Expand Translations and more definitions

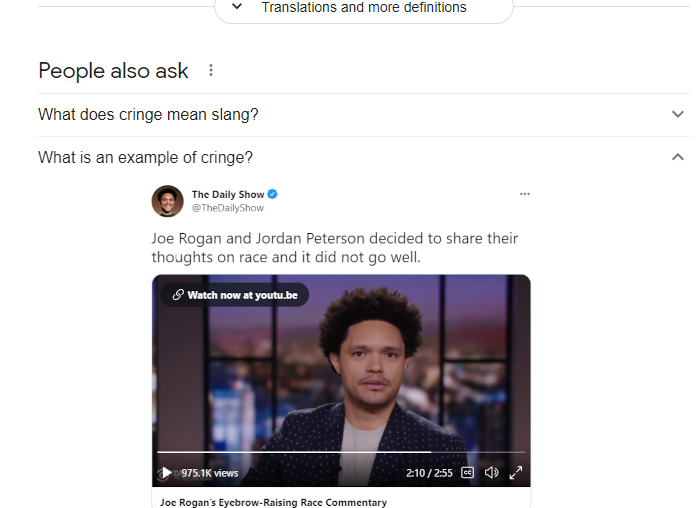point(364,8)
